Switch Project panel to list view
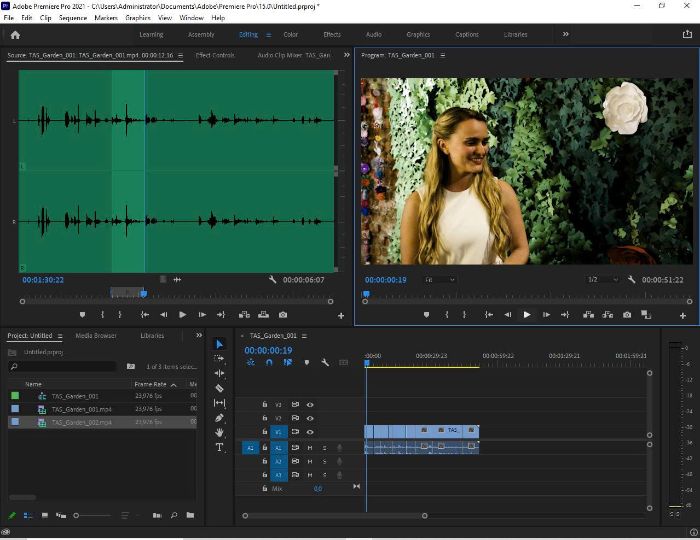The image size is (700, 540). click(x=28, y=515)
